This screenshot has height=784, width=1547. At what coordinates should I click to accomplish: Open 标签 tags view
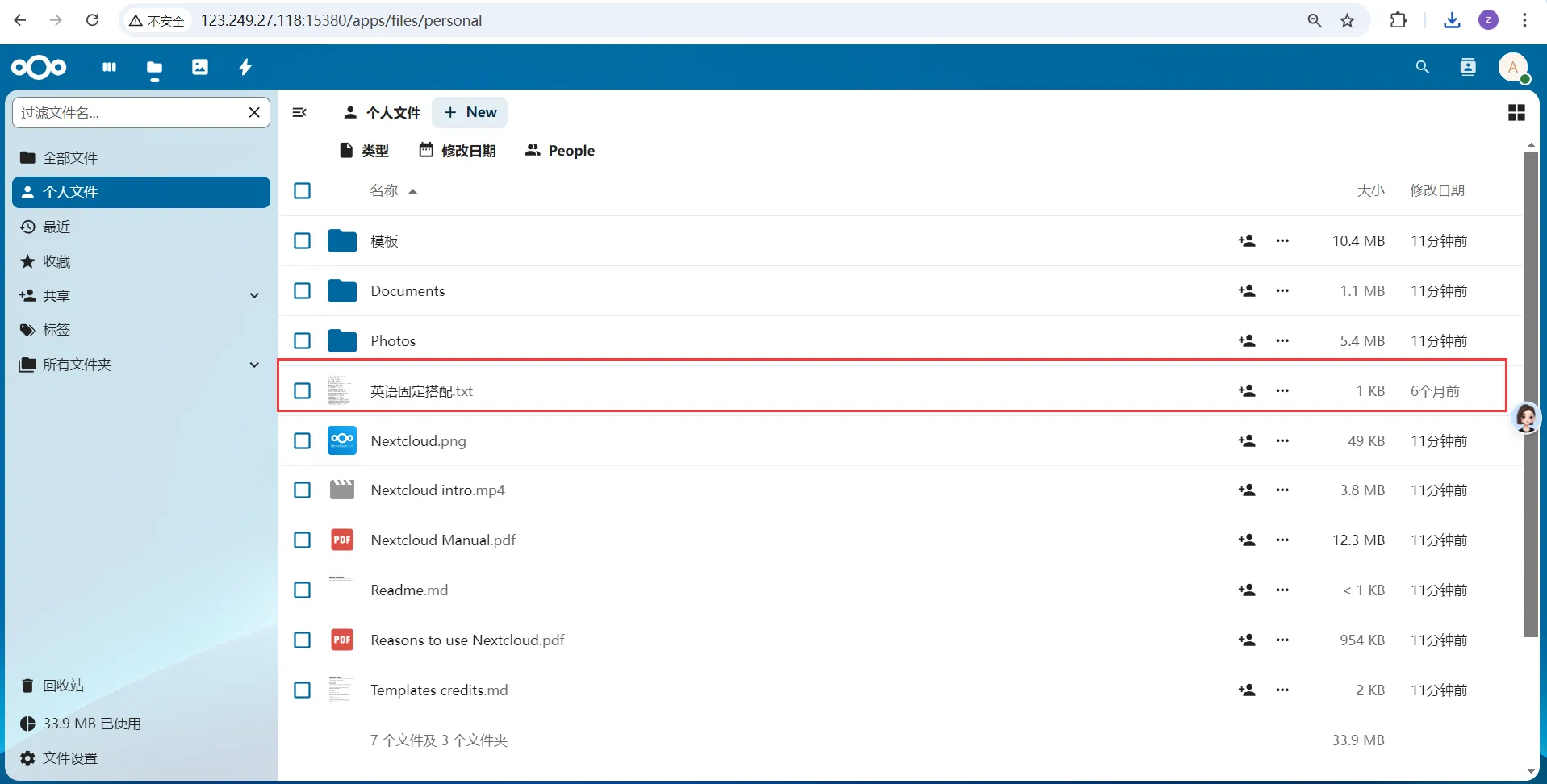click(141, 330)
